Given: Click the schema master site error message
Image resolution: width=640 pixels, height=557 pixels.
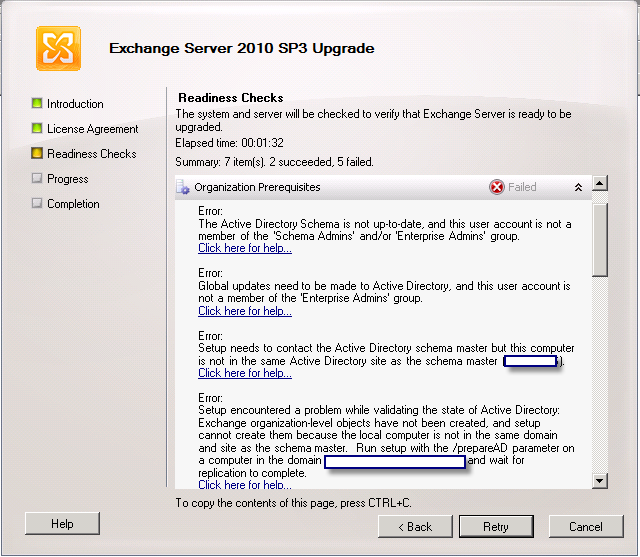Looking at the screenshot, I should click(386, 354).
